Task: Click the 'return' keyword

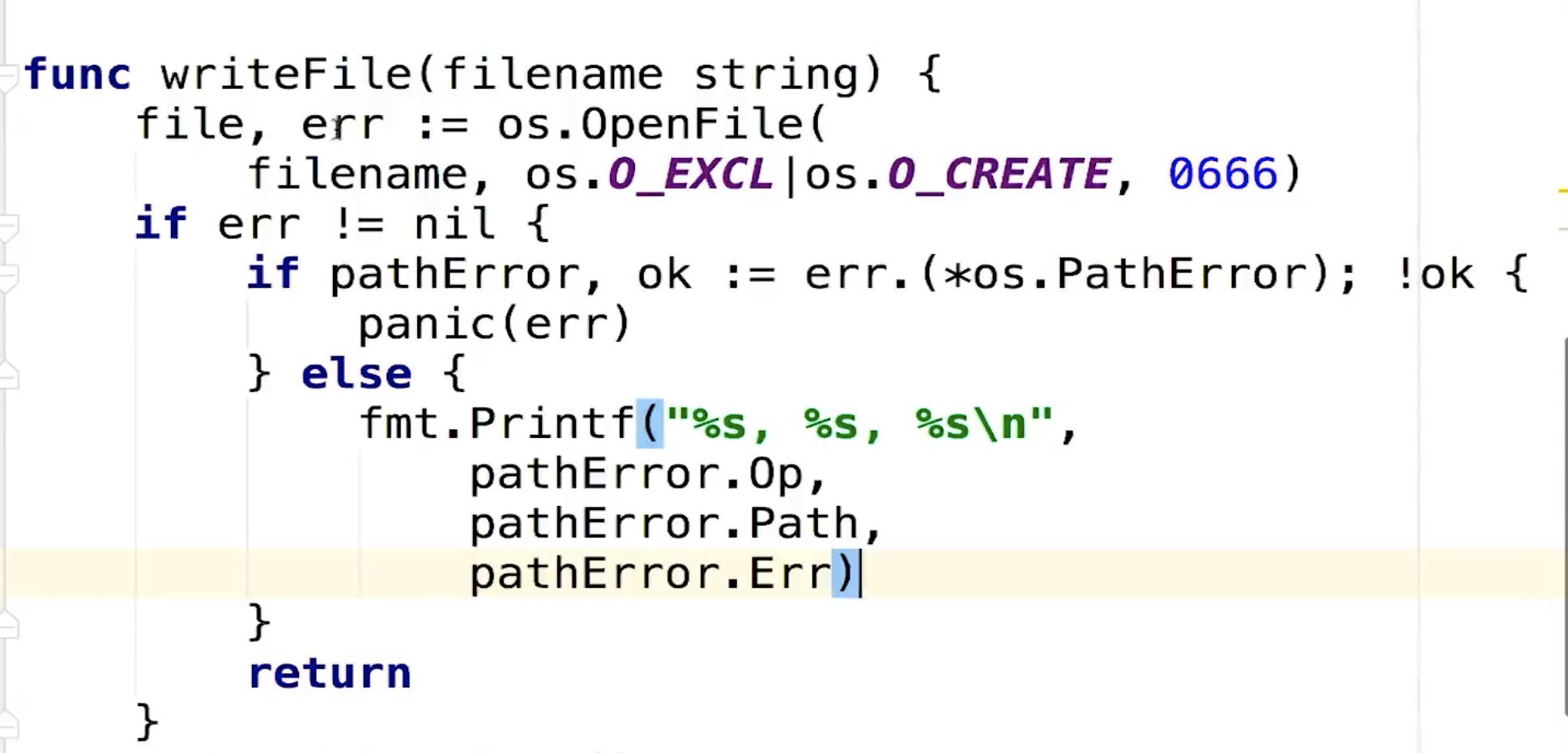Action: click(x=330, y=674)
